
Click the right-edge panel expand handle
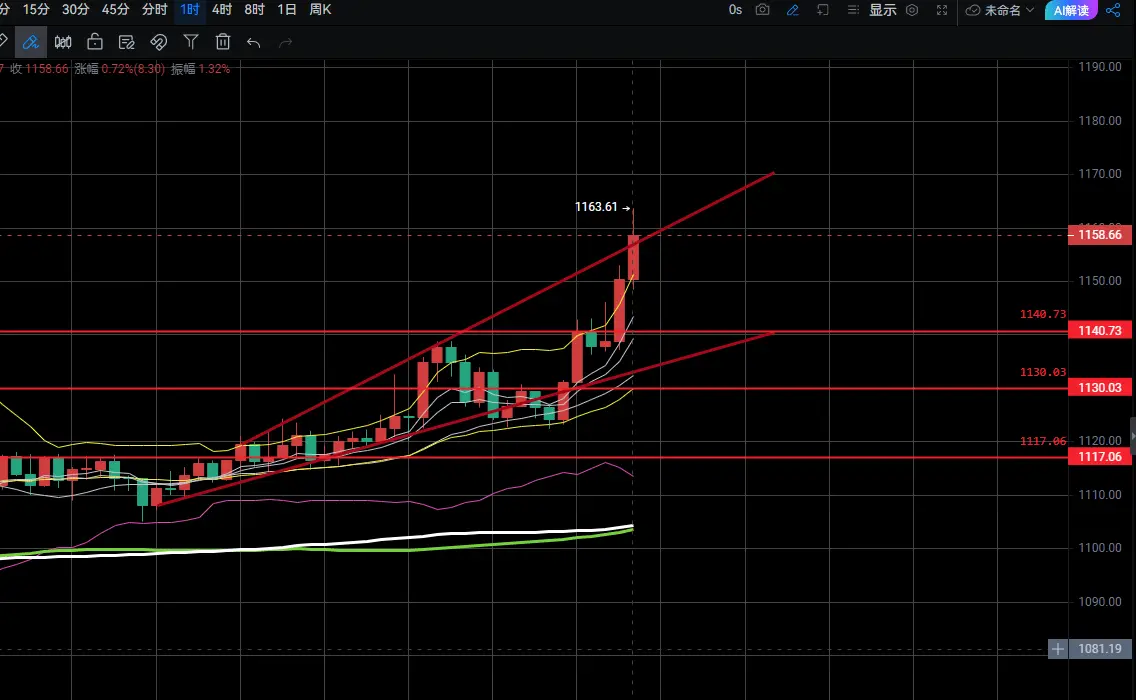pyautogui.click(x=1132, y=436)
